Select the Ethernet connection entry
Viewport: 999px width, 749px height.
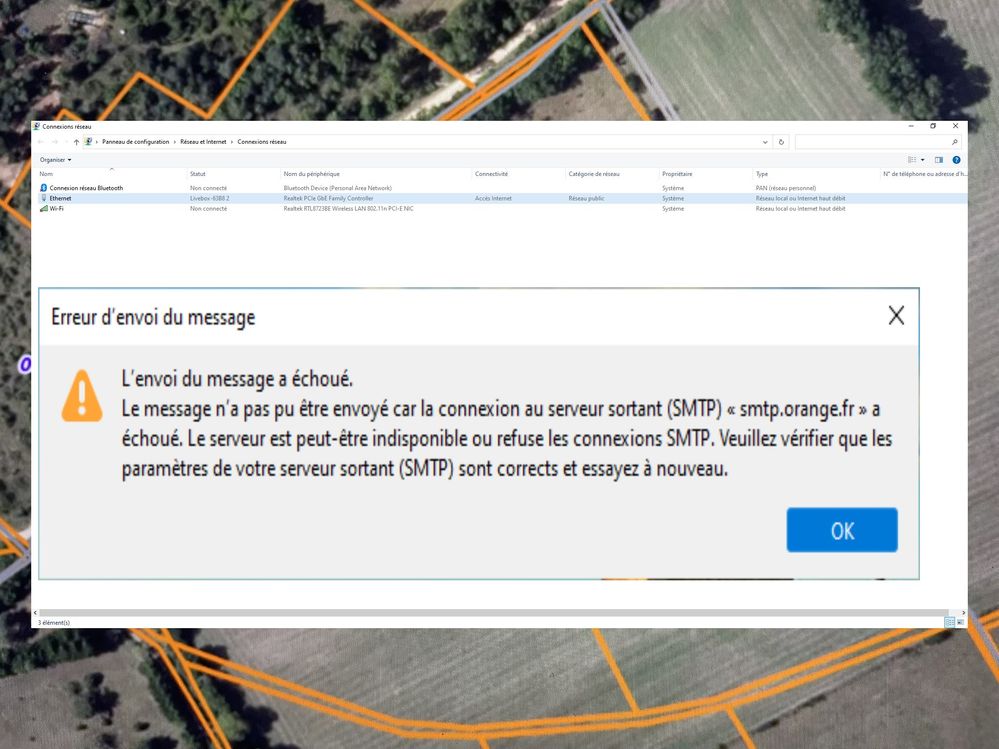[60, 198]
